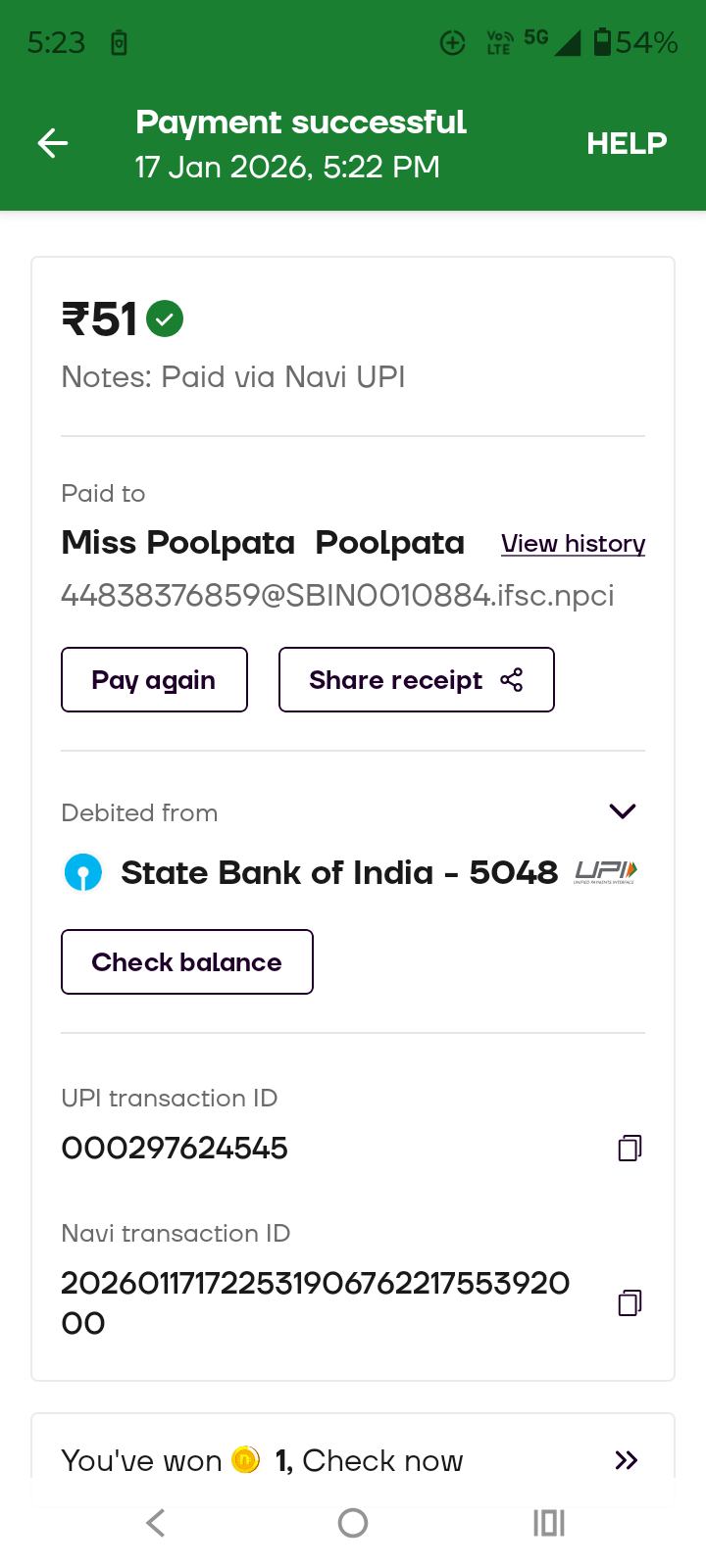The image size is (706, 1568).
Task: Open the View history link
Action: coord(573,544)
